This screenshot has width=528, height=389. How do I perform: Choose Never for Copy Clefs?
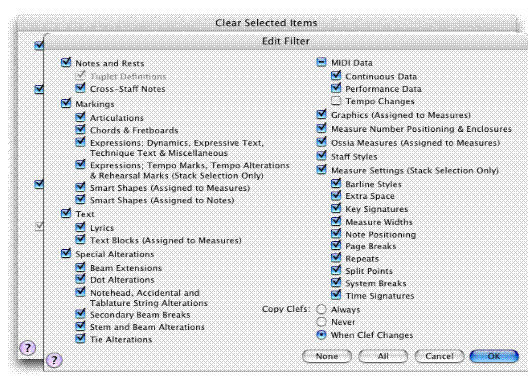pyautogui.click(x=322, y=322)
